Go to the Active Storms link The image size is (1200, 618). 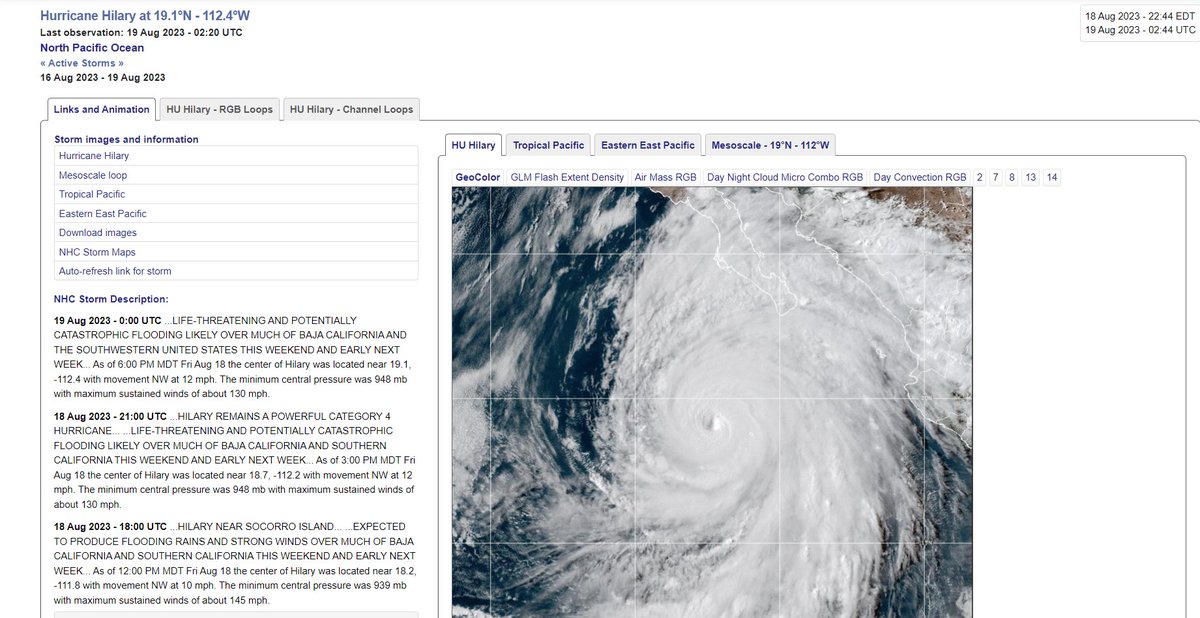coord(82,62)
